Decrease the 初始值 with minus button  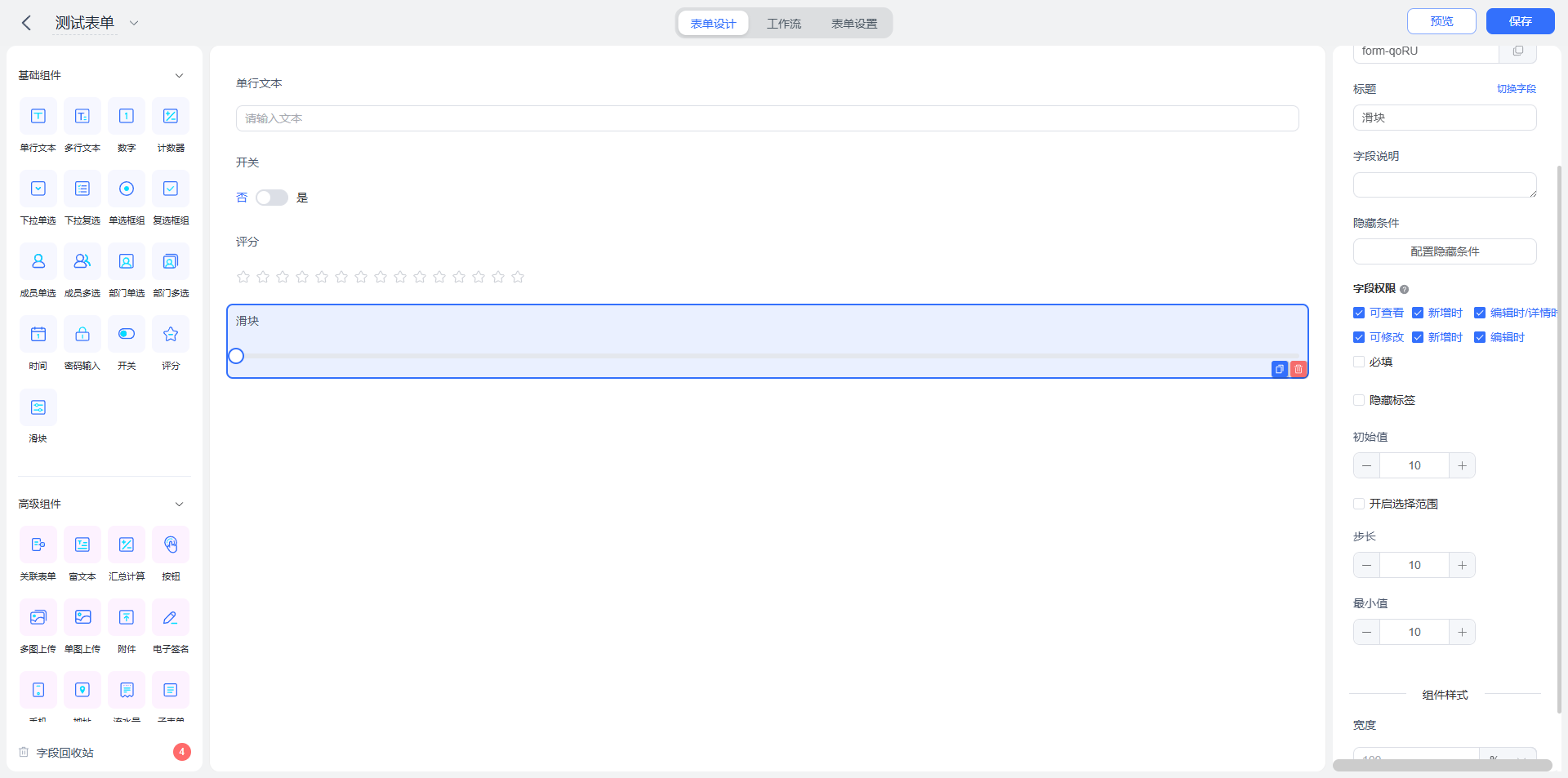(1366, 465)
